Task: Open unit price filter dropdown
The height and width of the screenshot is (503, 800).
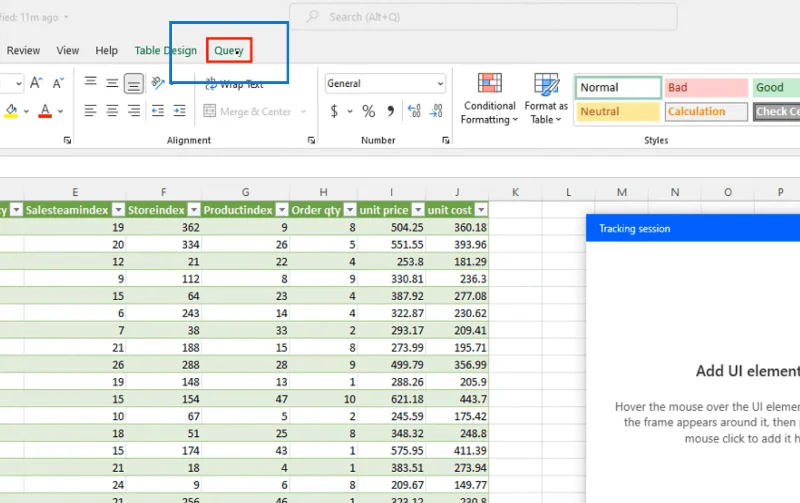Action: (x=418, y=210)
